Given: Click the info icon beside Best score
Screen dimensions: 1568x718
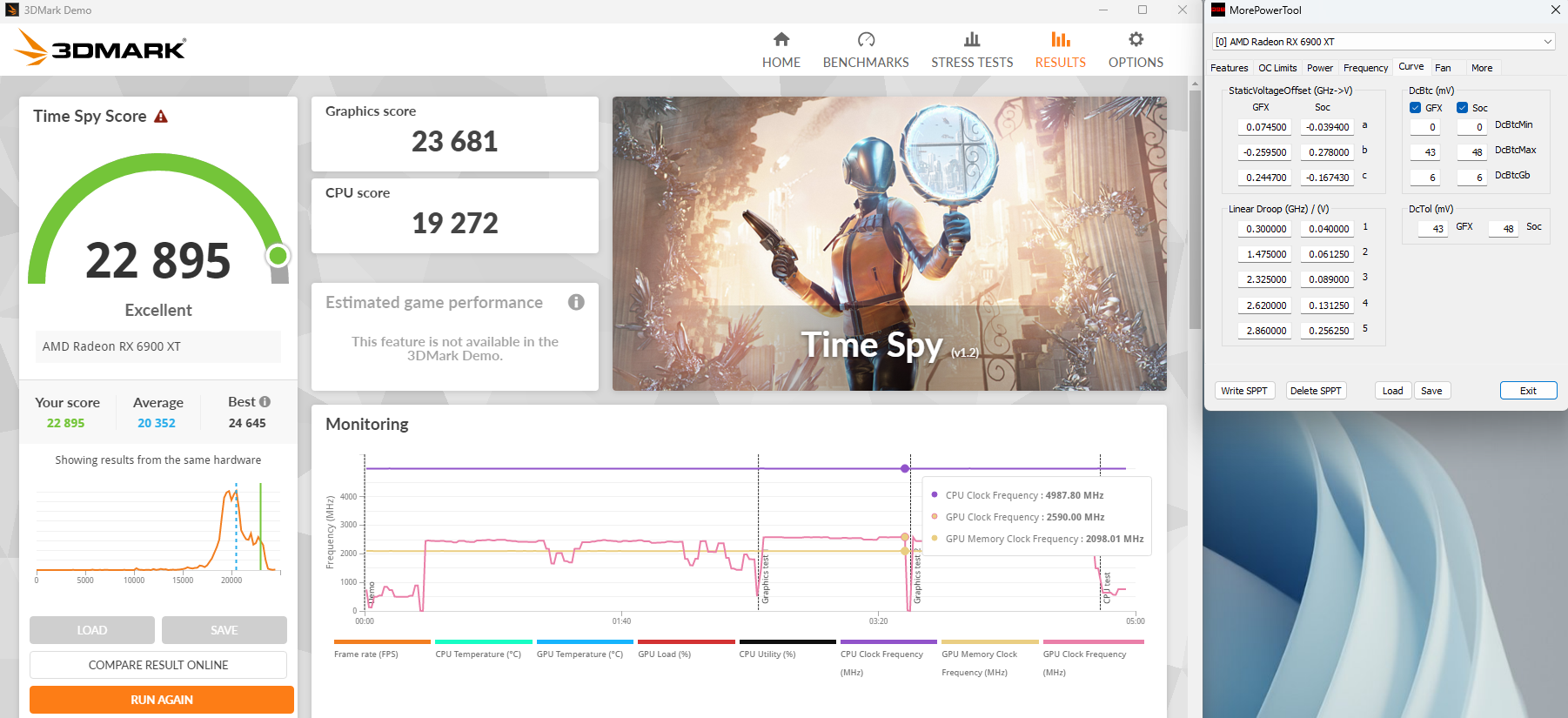Looking at the screenshot, I should pyautogui.click(x=265, y=402).
